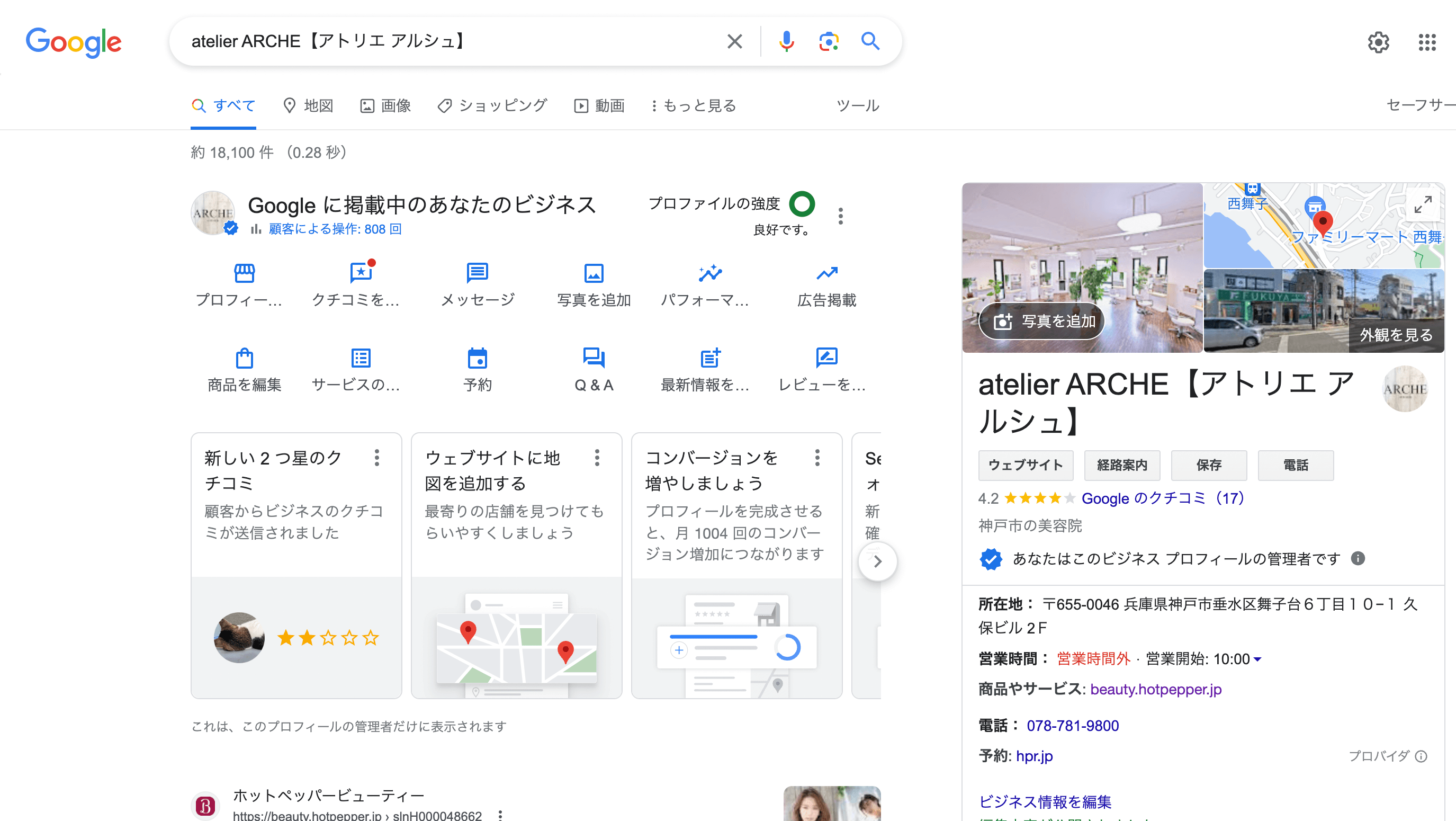
Task: Click the blue magnifier search button
Action: (x=870, y=41)
